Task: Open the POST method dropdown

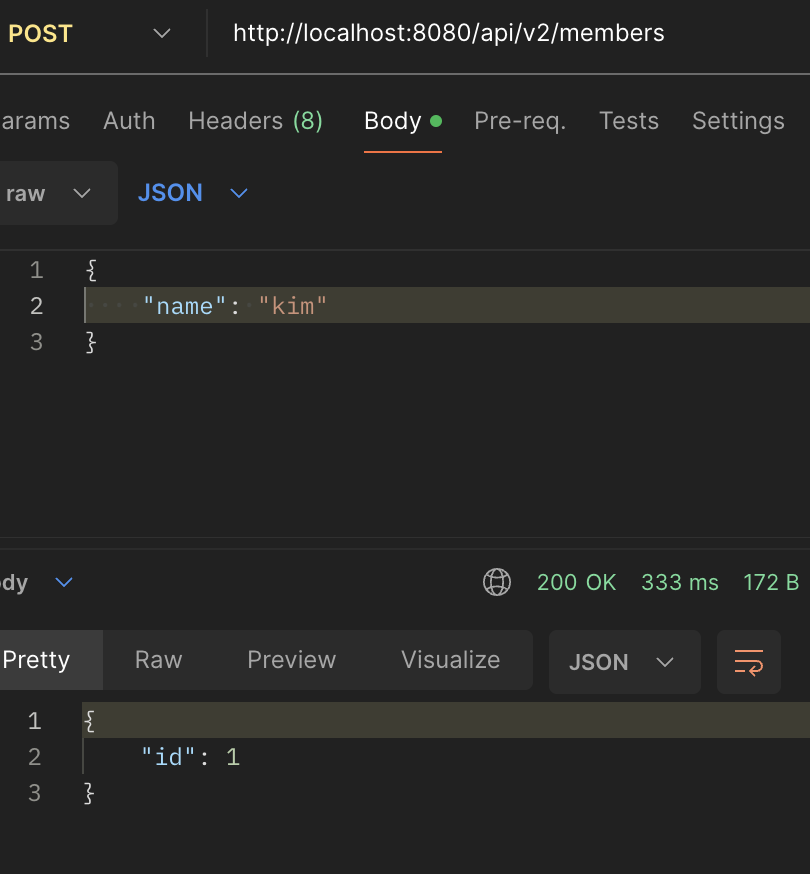Action: [x=89, y=33]
